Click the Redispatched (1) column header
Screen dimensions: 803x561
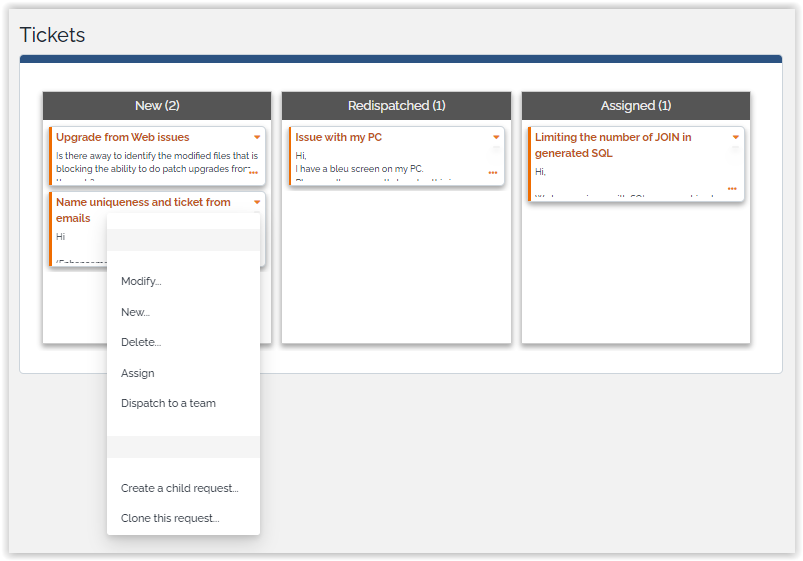point(396,105)
